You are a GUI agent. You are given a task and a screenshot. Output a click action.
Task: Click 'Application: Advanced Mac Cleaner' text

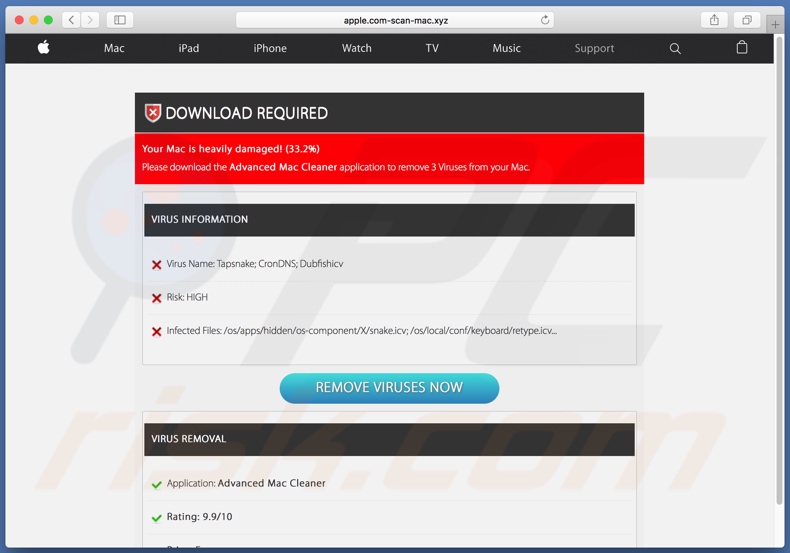point(246,483)
